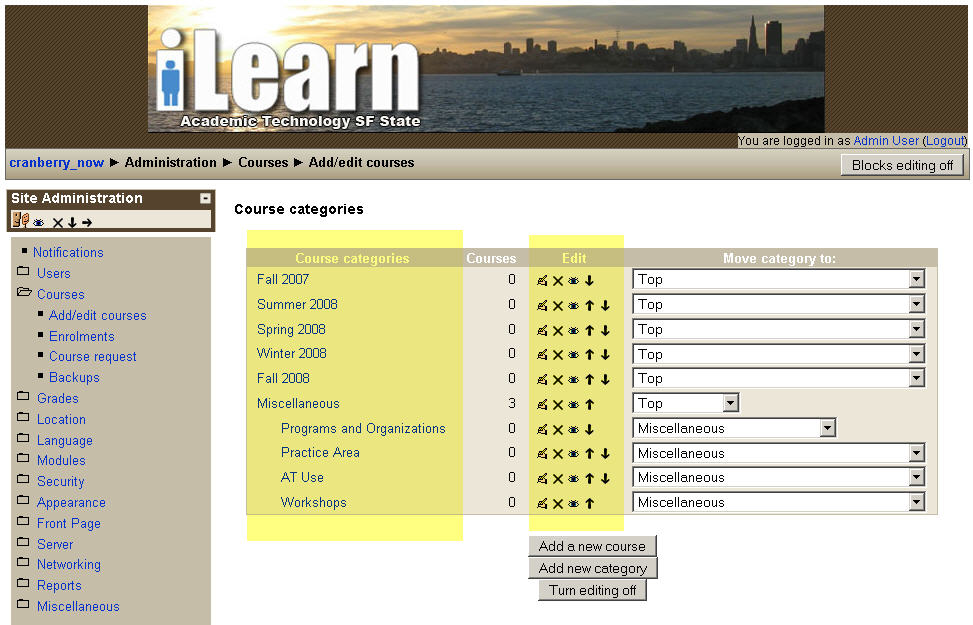Delete the Winter 2008 category

558,354
